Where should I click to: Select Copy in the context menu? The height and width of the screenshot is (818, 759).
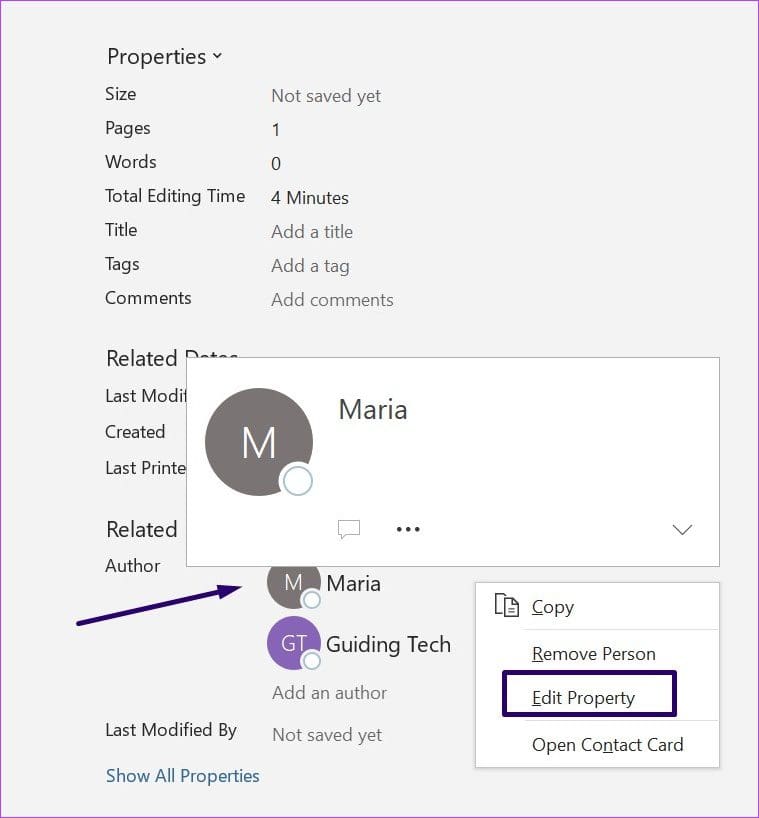click(552, 607)
